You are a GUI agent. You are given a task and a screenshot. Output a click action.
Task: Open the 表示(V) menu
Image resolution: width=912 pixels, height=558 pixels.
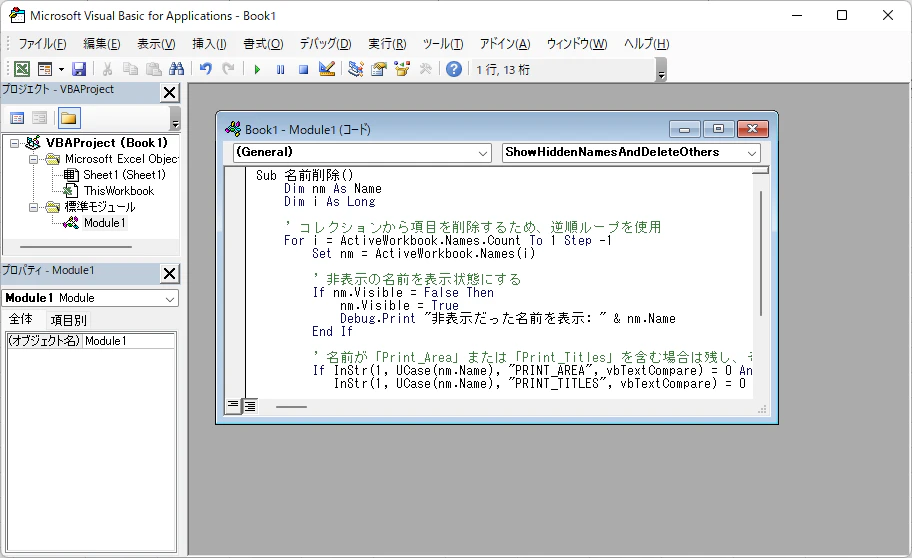(156, 44)
